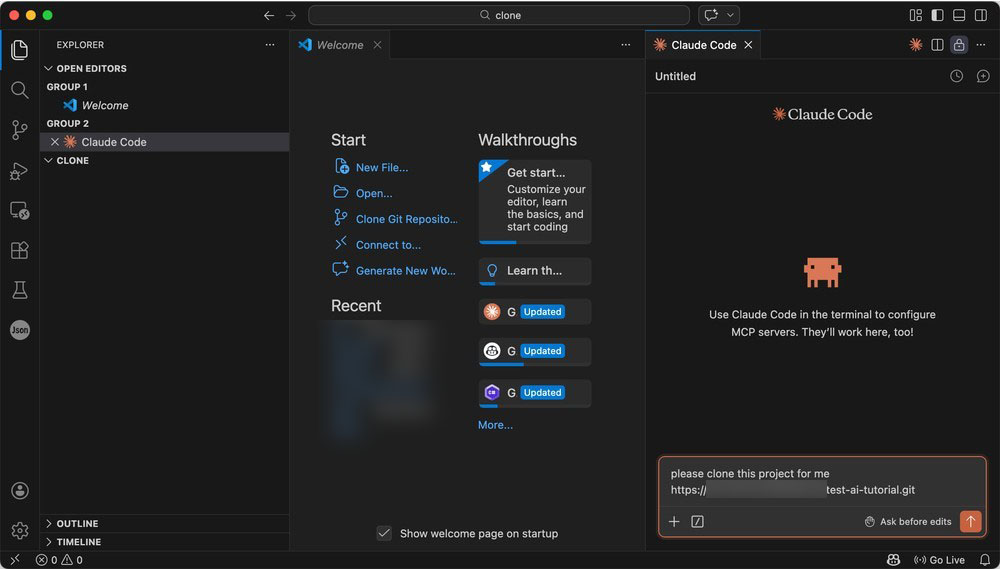Focus the command center search box
Screen dimensions: 1000x569
(x=499, y=15)
